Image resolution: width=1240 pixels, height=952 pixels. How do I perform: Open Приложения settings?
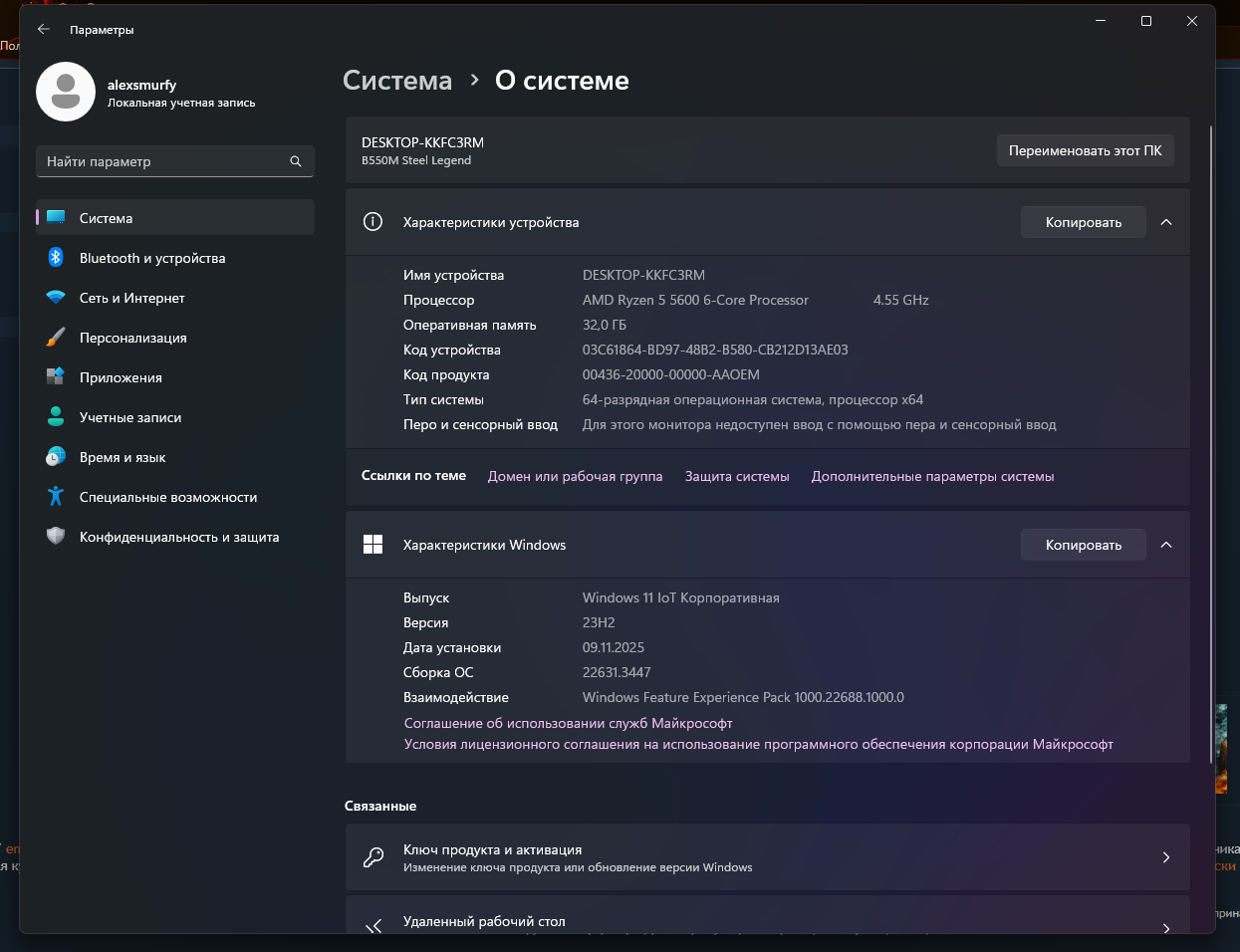point(121,377)
